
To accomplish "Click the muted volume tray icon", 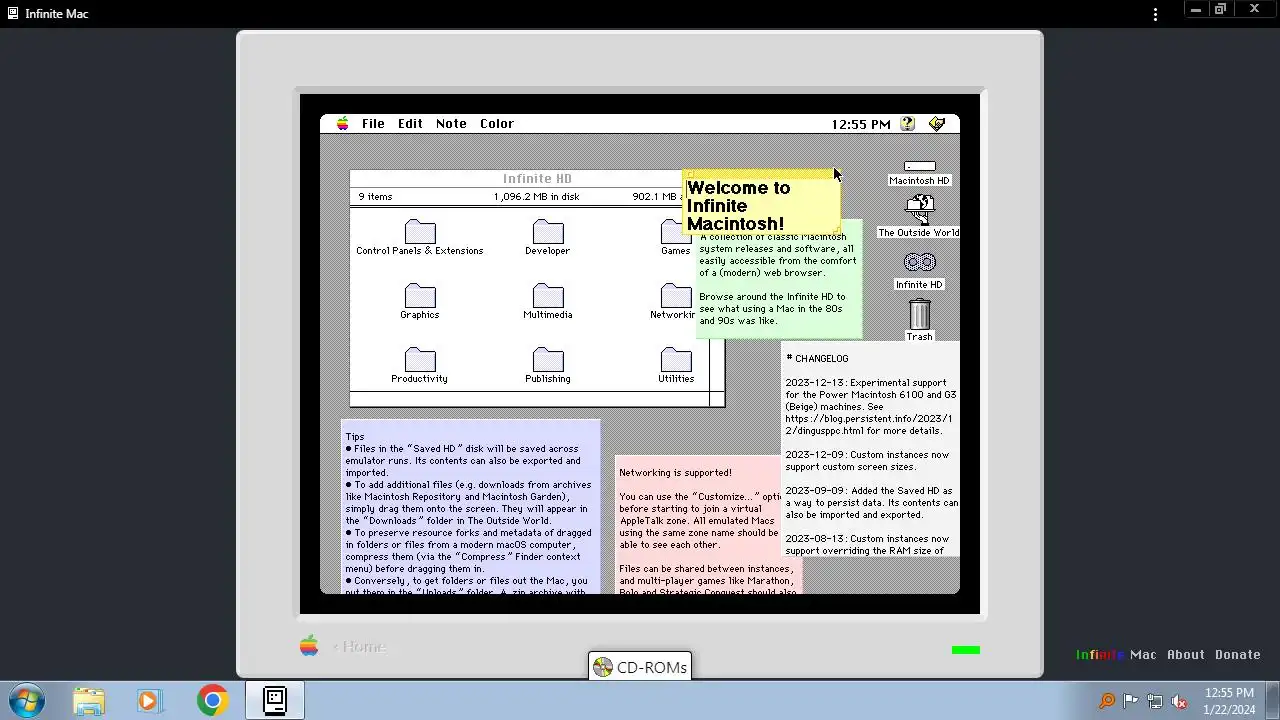I will click(x=1179, y=701).
